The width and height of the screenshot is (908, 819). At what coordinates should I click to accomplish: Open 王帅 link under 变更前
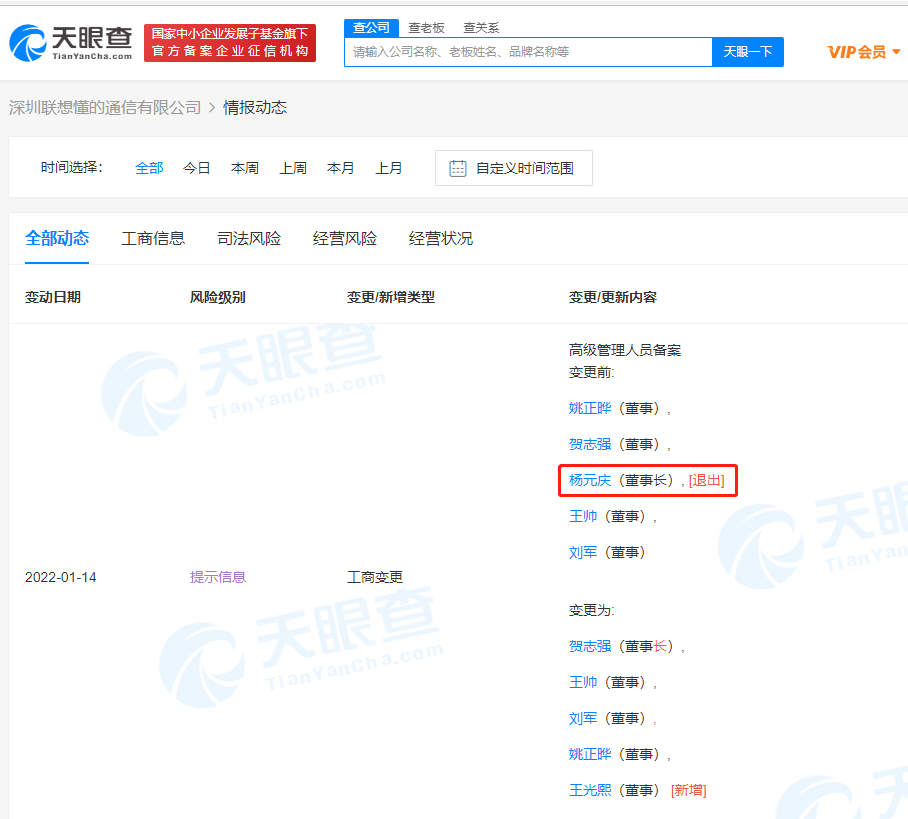583,516
